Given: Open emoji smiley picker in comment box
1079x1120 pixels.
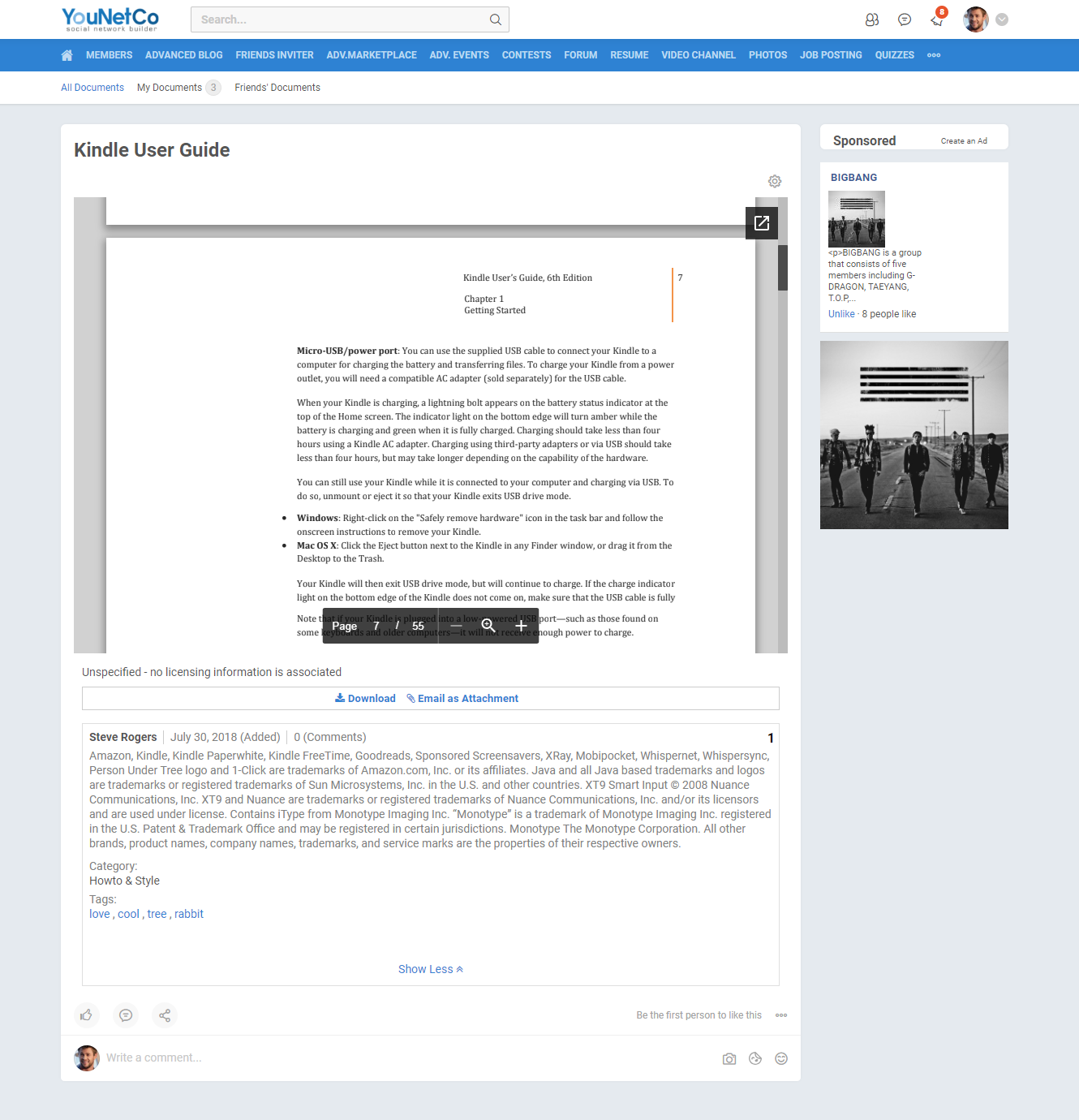Looking at the screenshot, I should coord(781,1058).
